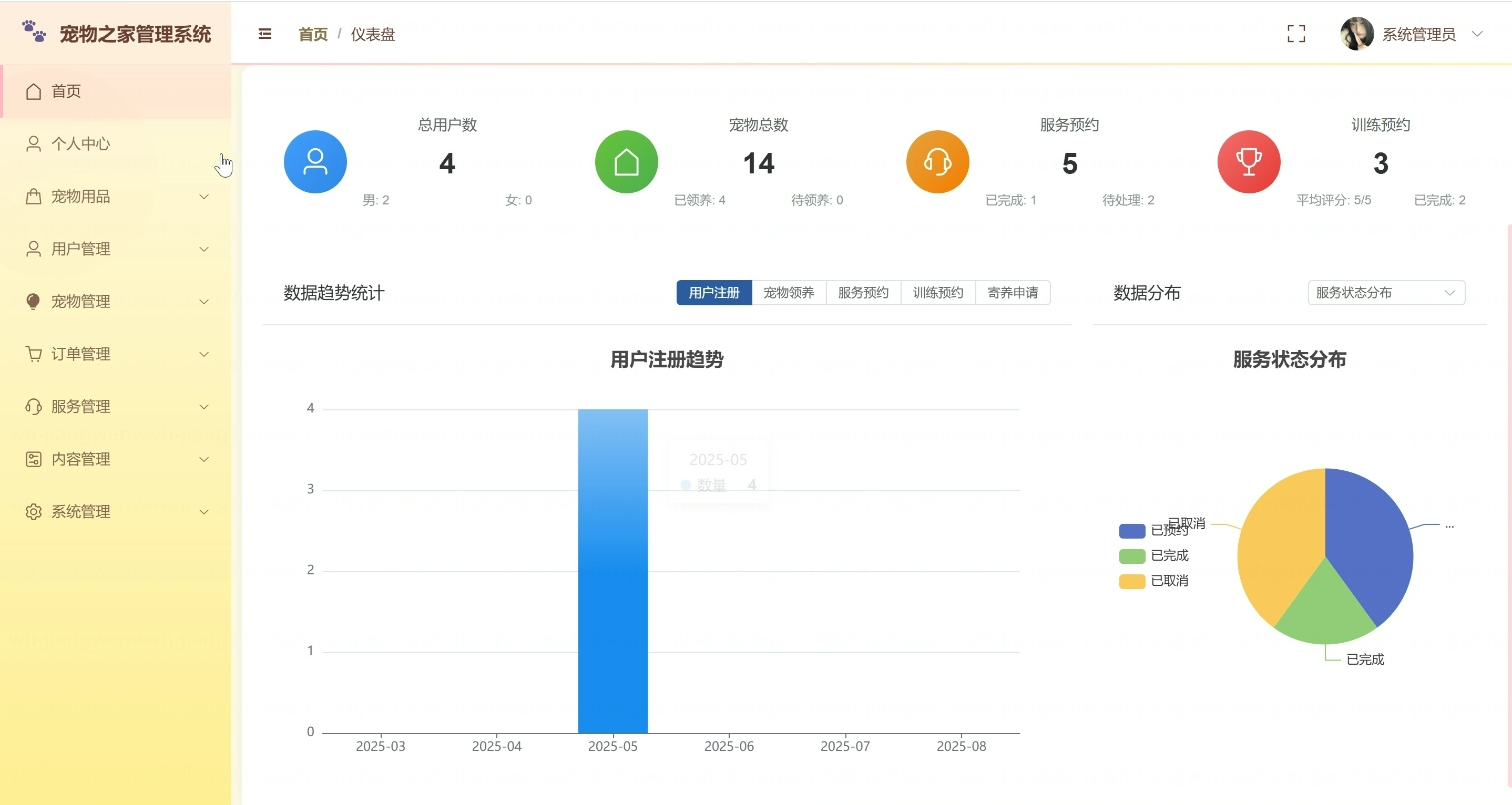1512x805 pixels.
Task: Open the 系统管理员 user dropdown arrow
Action: pyautogui.click(x=1477, y=34)
